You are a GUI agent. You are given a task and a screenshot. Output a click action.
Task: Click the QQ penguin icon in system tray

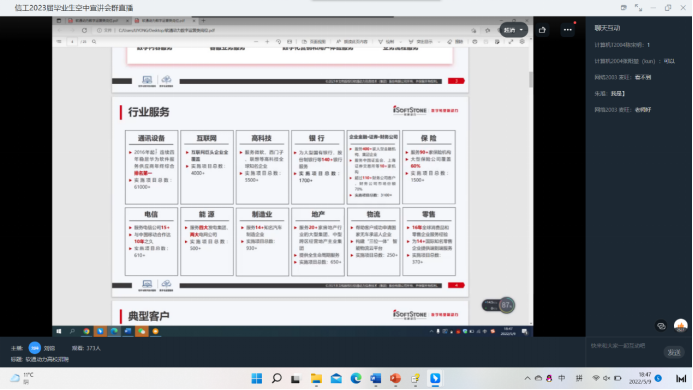pos(549,379)
